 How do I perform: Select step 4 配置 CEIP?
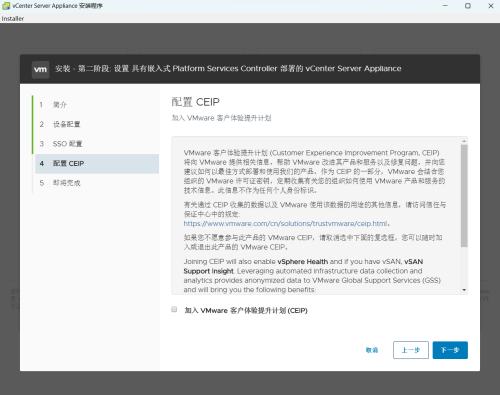[x=97, y=164]
